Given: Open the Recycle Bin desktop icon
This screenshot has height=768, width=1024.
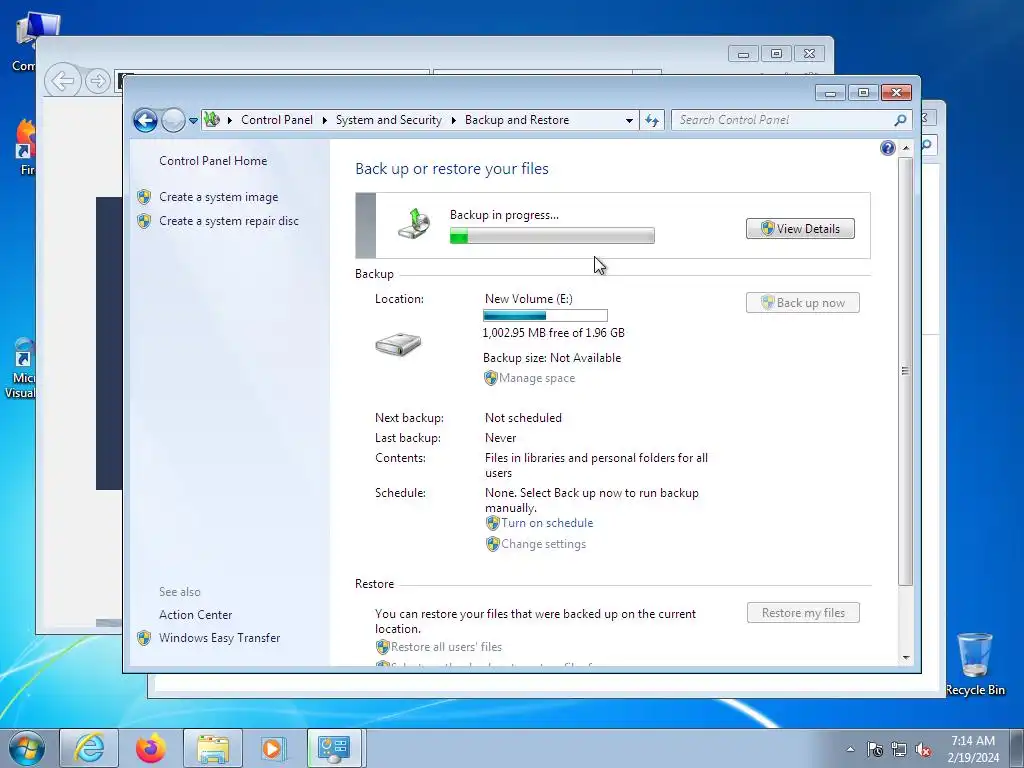Looking at the screenshot, I should 975,664.
